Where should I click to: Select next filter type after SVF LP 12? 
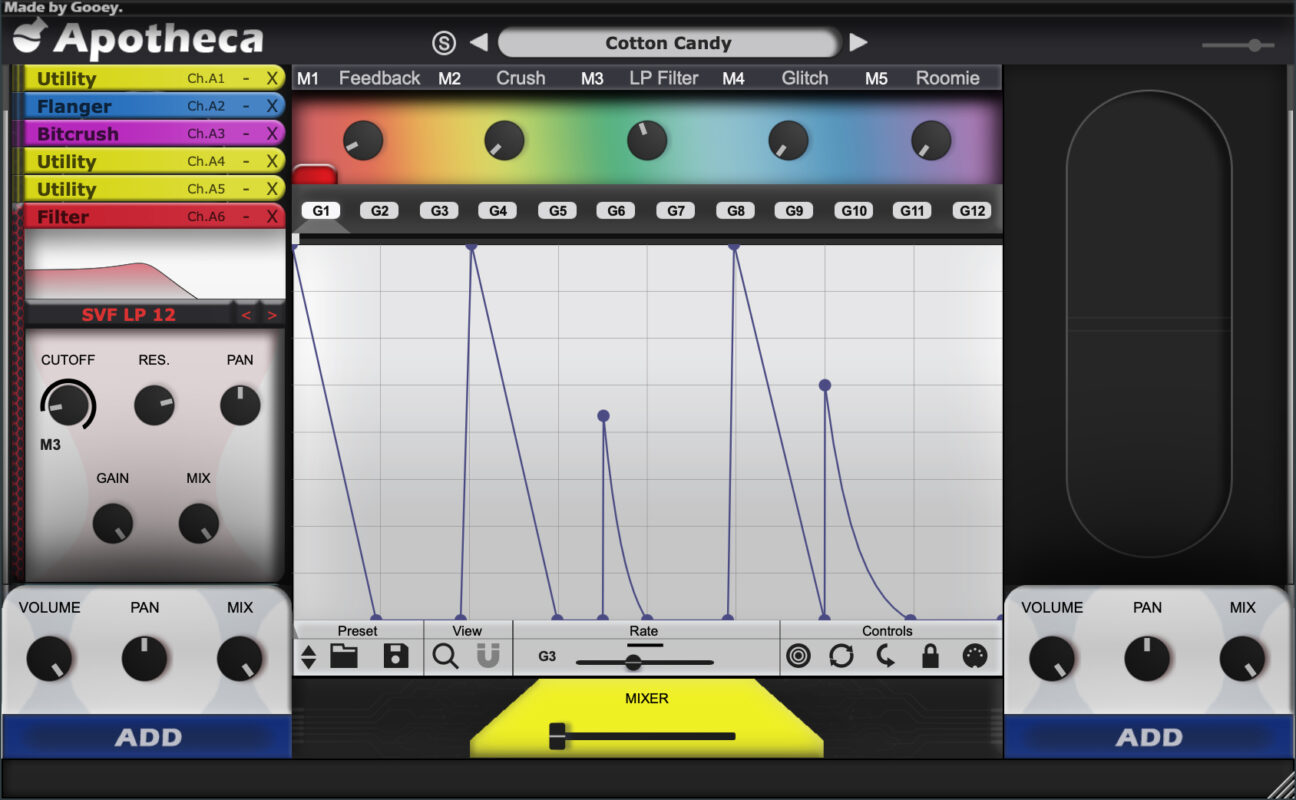click(271, 315)
